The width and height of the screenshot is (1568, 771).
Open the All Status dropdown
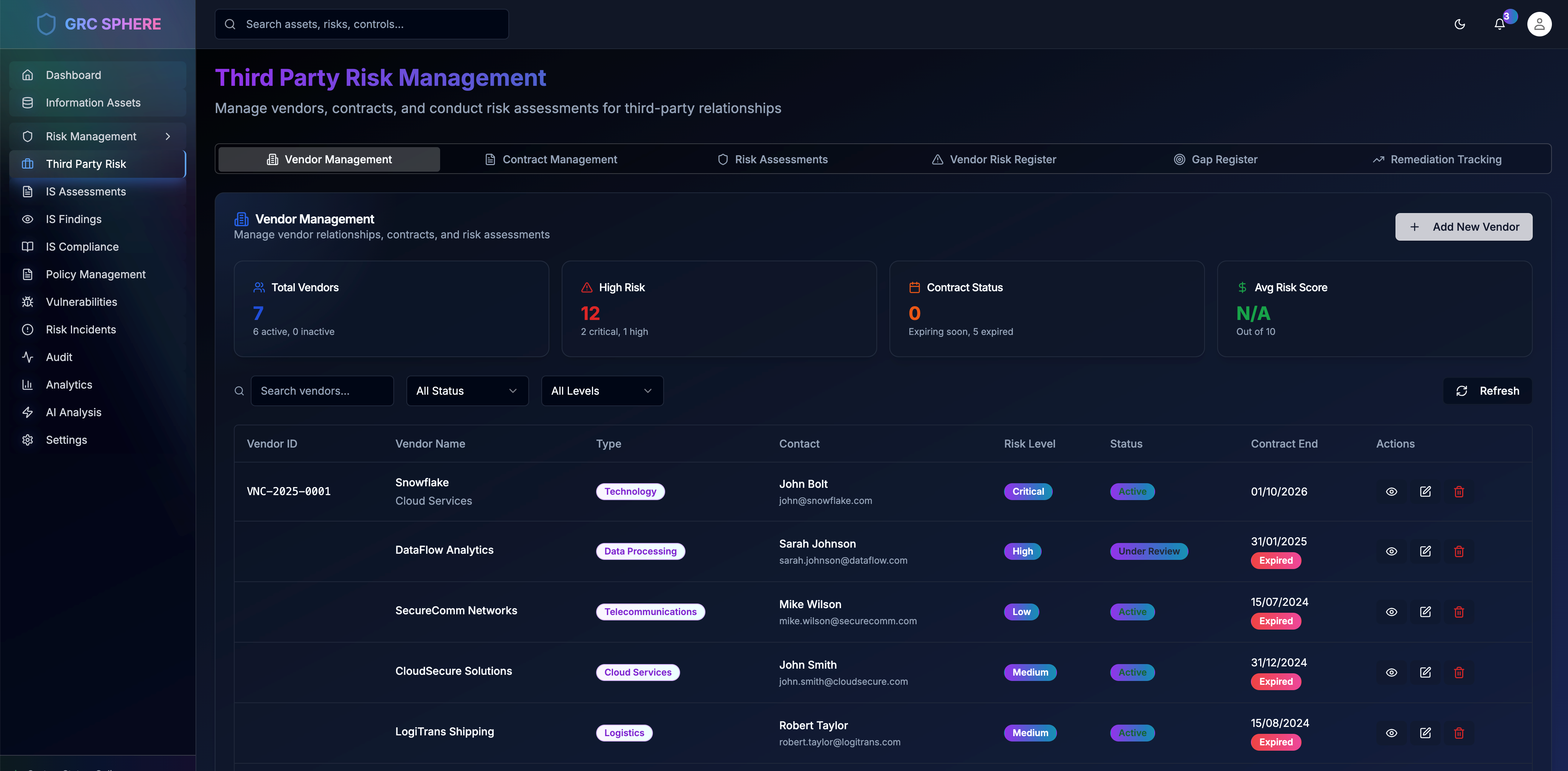467,390
